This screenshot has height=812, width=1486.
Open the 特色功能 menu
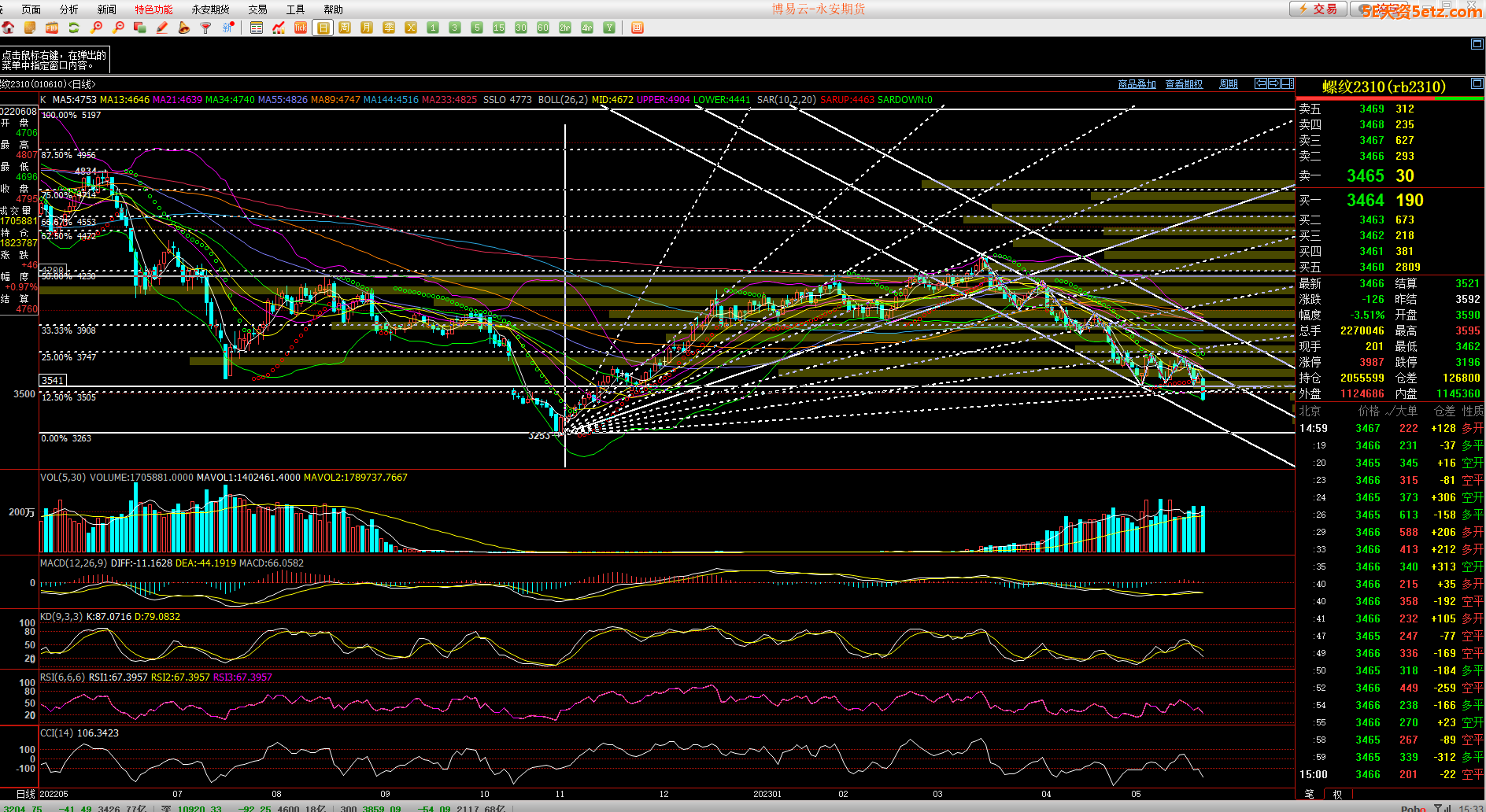pos(153,9)
